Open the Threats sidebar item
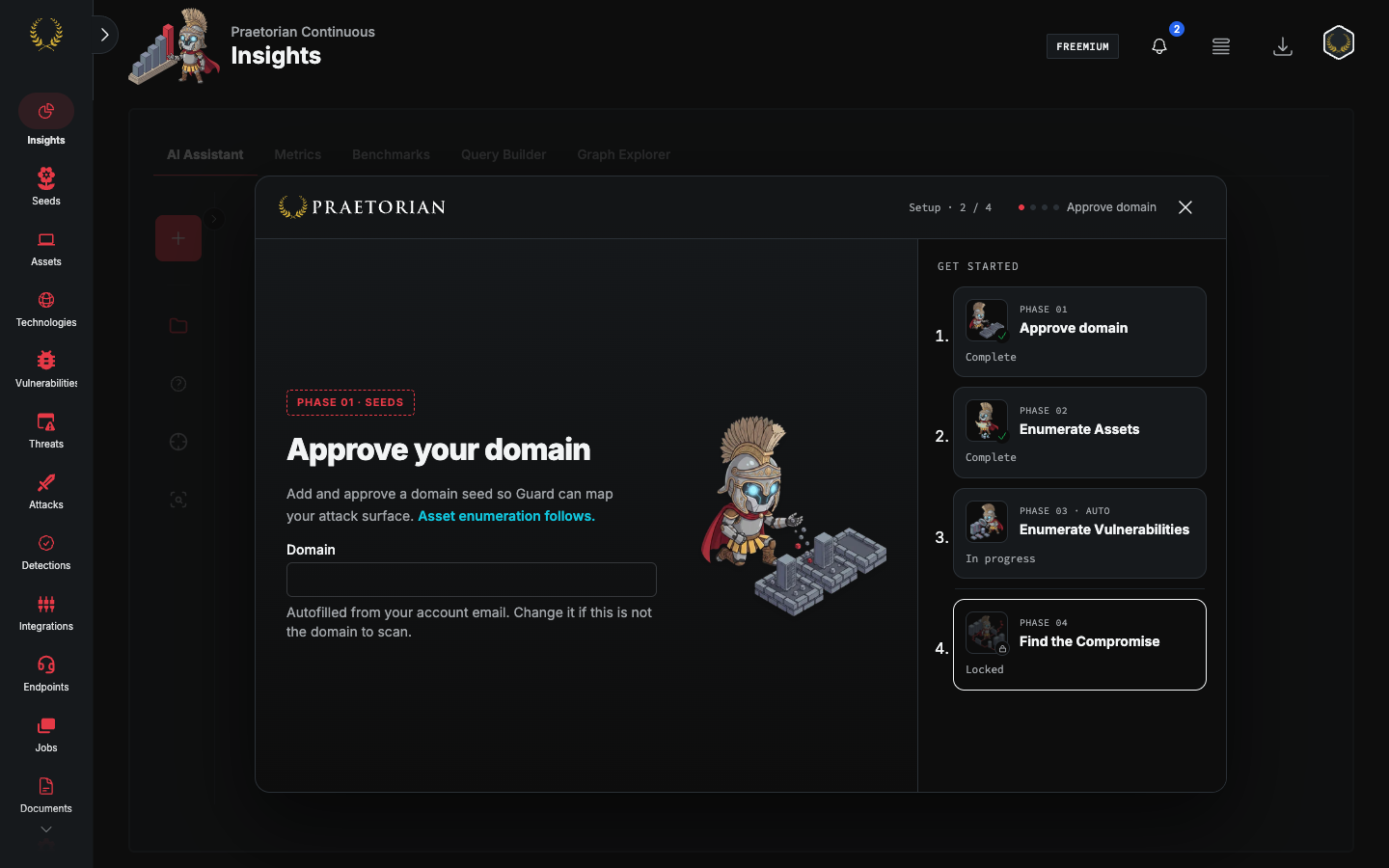The width and height of the screenshot is (1389, 868). (46, 431)
